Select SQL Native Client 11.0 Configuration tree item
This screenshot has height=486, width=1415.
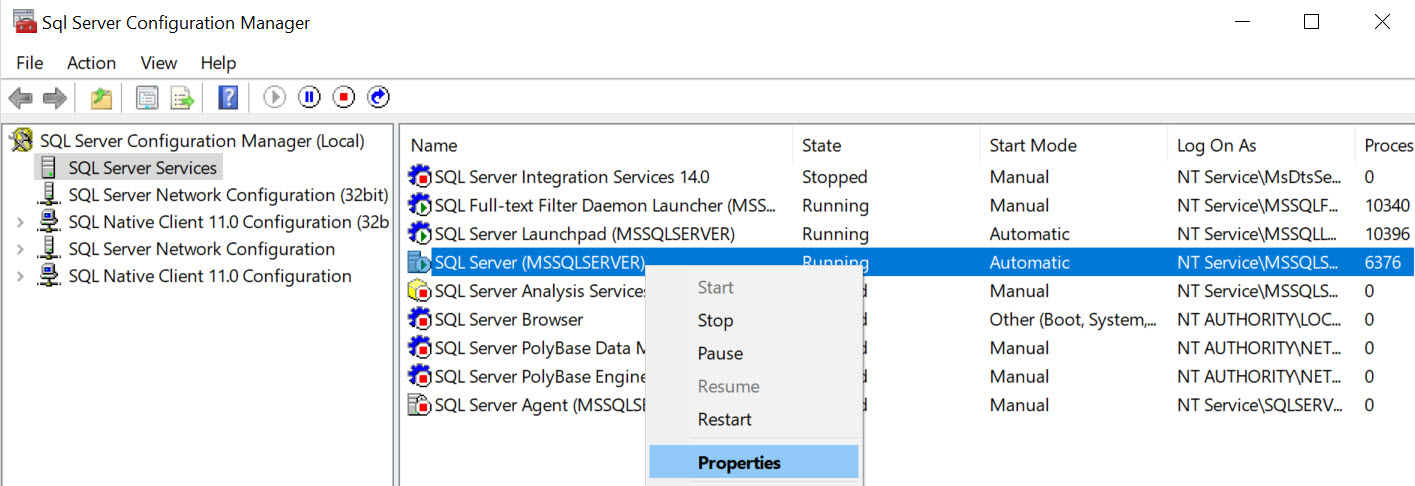[210, 276]
